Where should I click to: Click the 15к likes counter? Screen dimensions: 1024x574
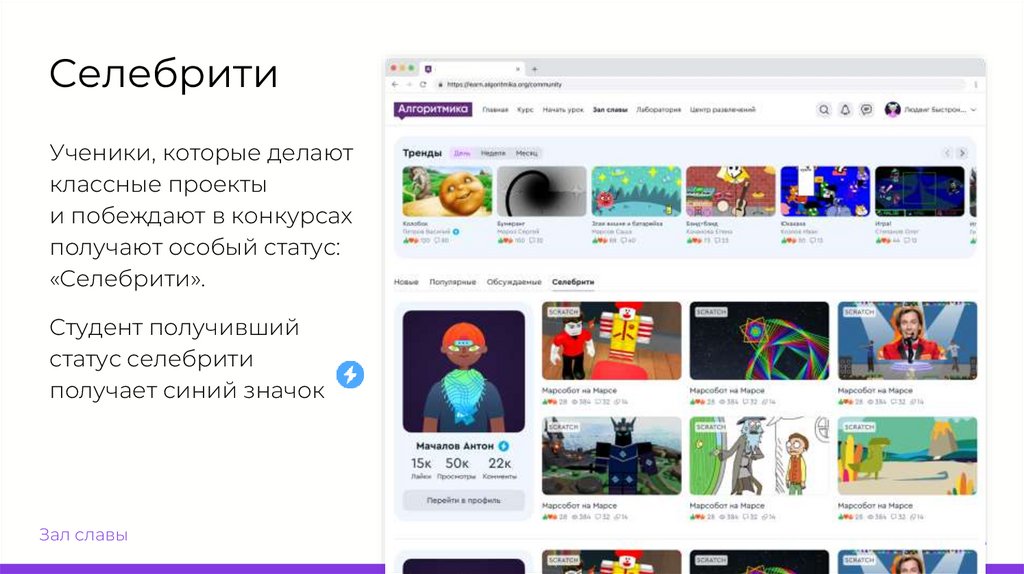[x=421, y=463]
